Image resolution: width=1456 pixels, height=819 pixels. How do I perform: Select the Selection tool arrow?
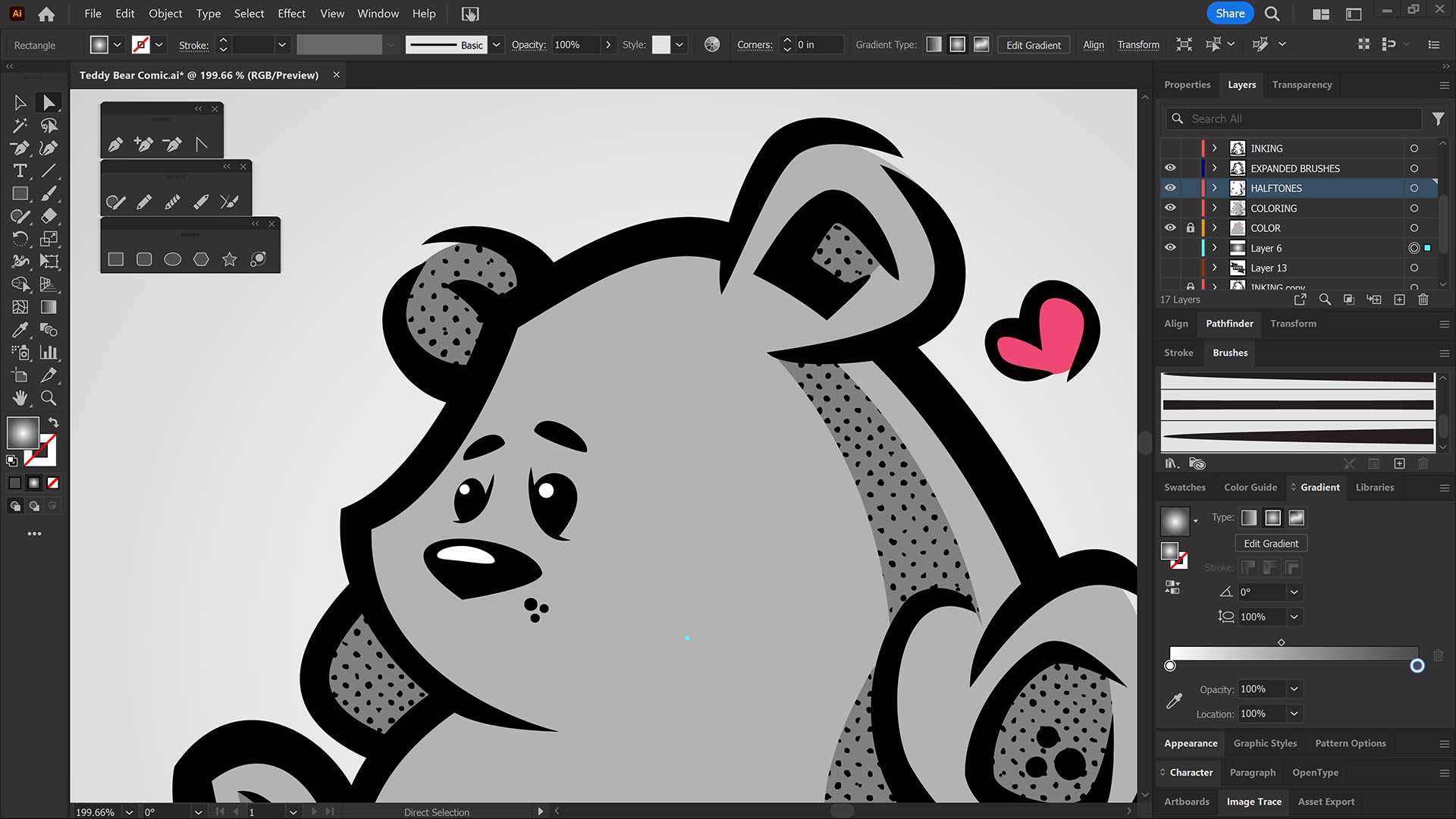pyautogui.click(x=20, y=102)
